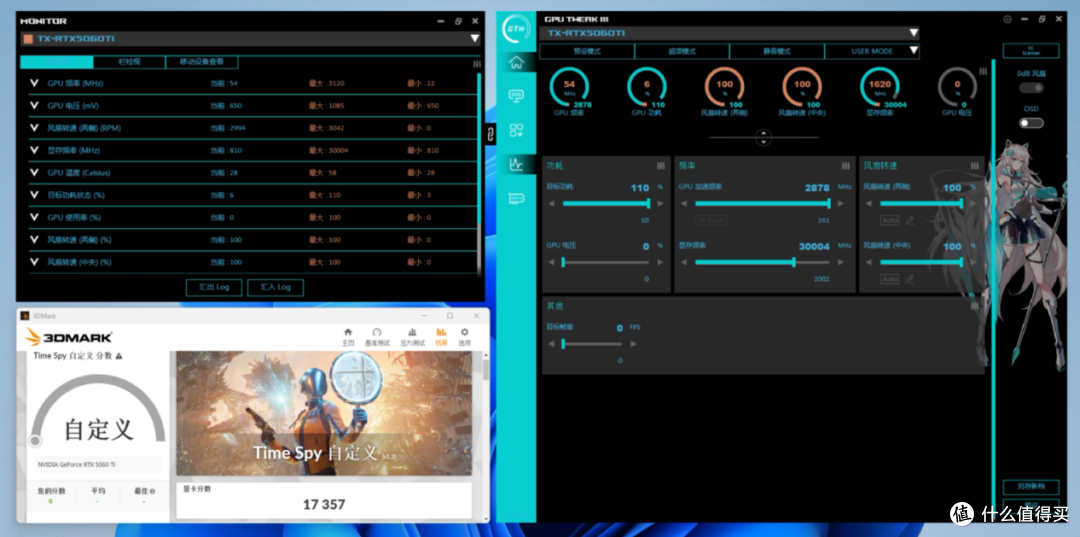Select the 预设模式 mode tab
This screenshot has height=537, width=1080.
(587, 51)
